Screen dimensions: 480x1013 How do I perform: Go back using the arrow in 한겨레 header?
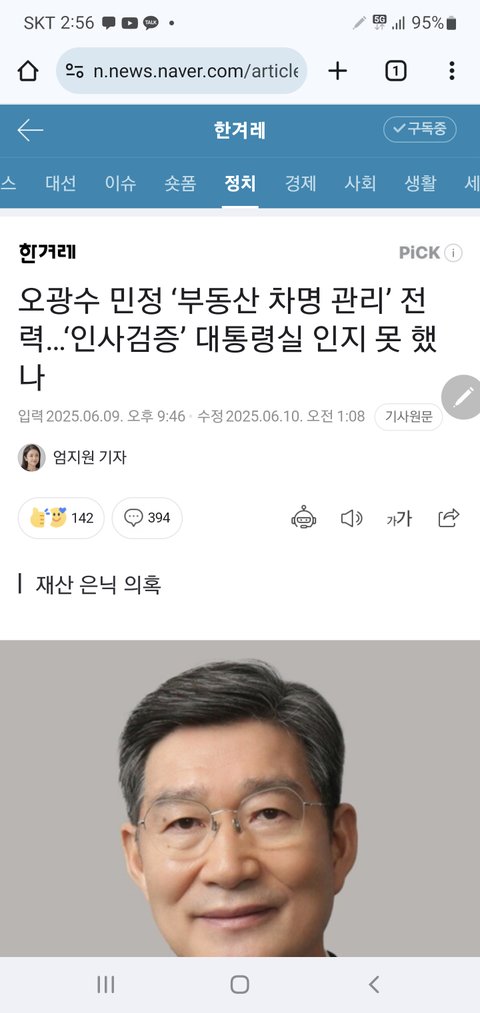pos(30,130)
